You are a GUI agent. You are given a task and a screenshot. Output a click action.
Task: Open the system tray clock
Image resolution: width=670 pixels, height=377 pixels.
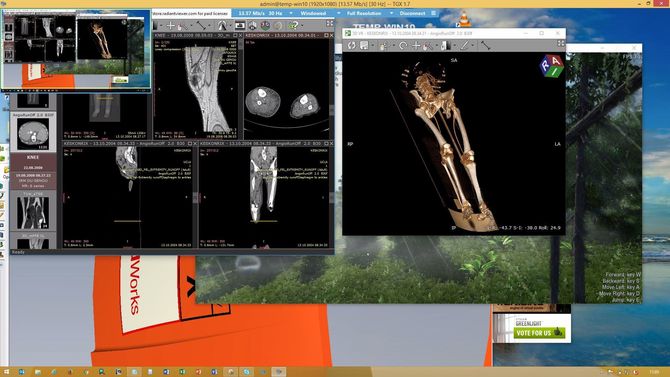(654, 372)
